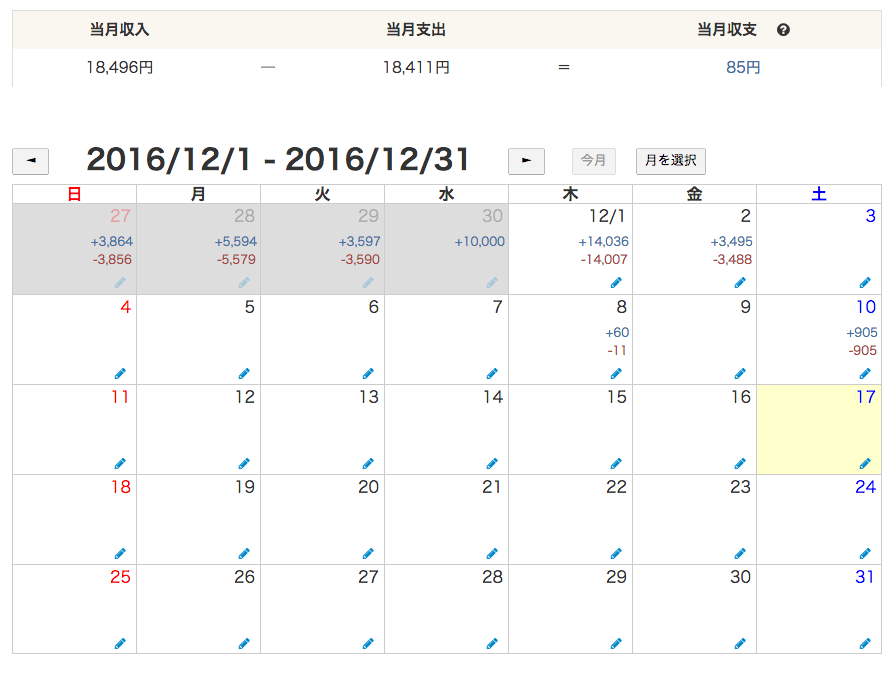This screenshot has height=675, width=896.
Task: Edit entry pencil for December 9
Action: pyautogui.click(x=740, y=374)
